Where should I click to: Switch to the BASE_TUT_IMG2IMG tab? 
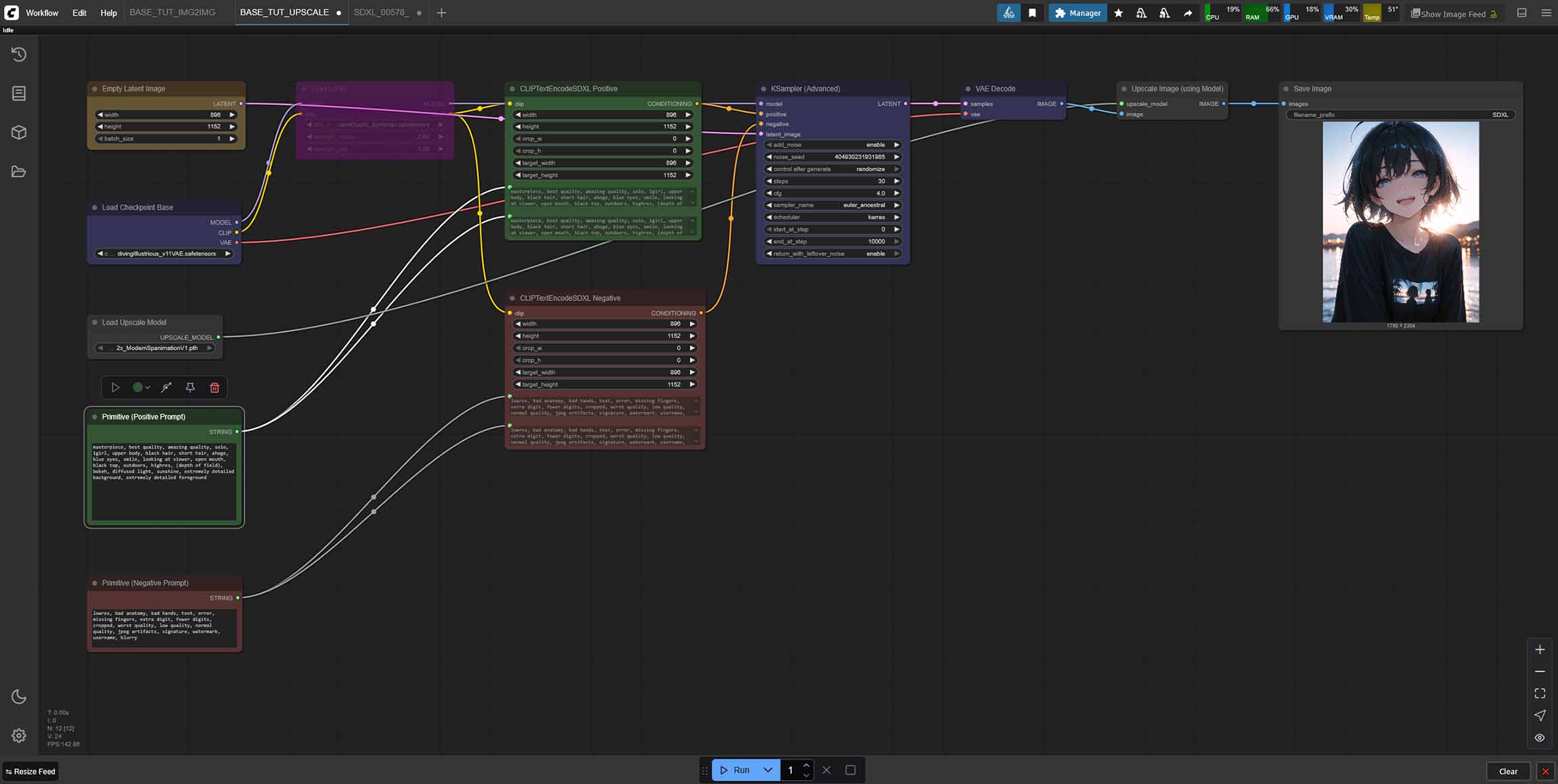tap(173, 12)
